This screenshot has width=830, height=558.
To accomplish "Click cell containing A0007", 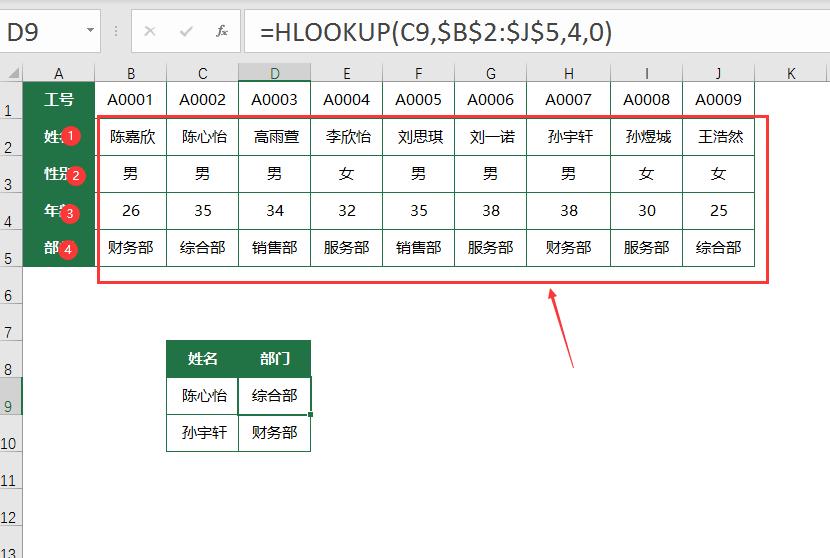I will 569,100.
